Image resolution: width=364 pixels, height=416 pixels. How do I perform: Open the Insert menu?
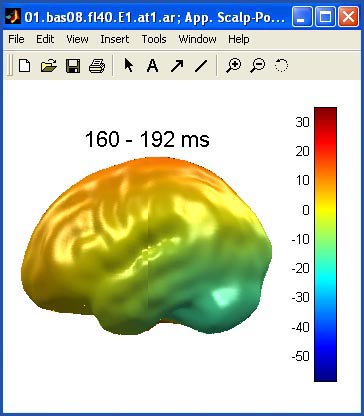tap(115, 39)
